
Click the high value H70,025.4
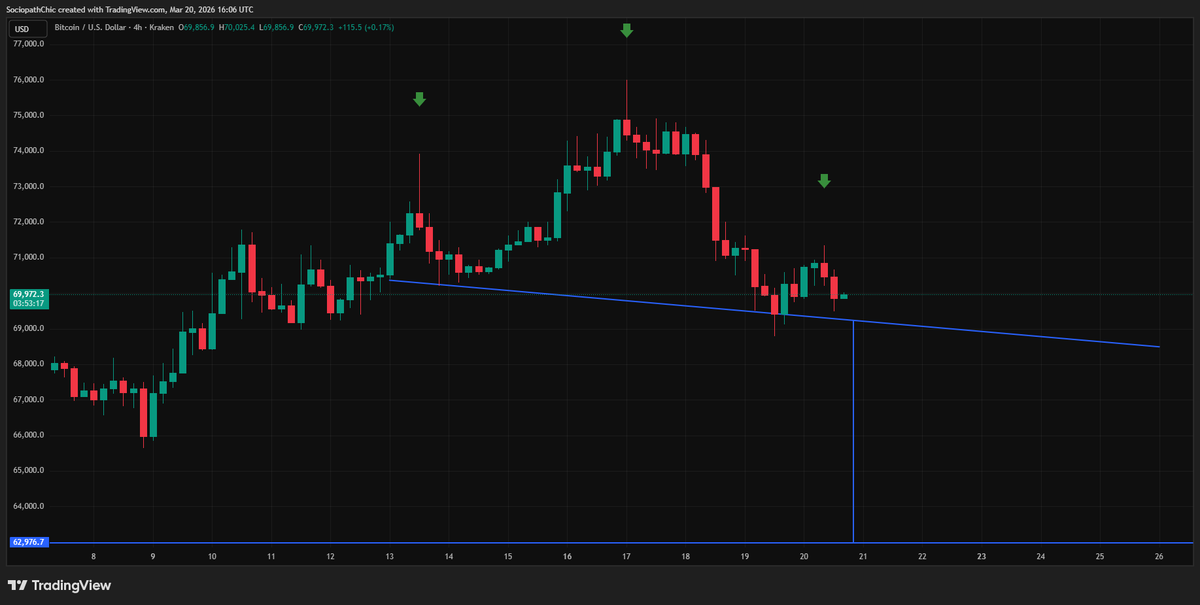238,27
